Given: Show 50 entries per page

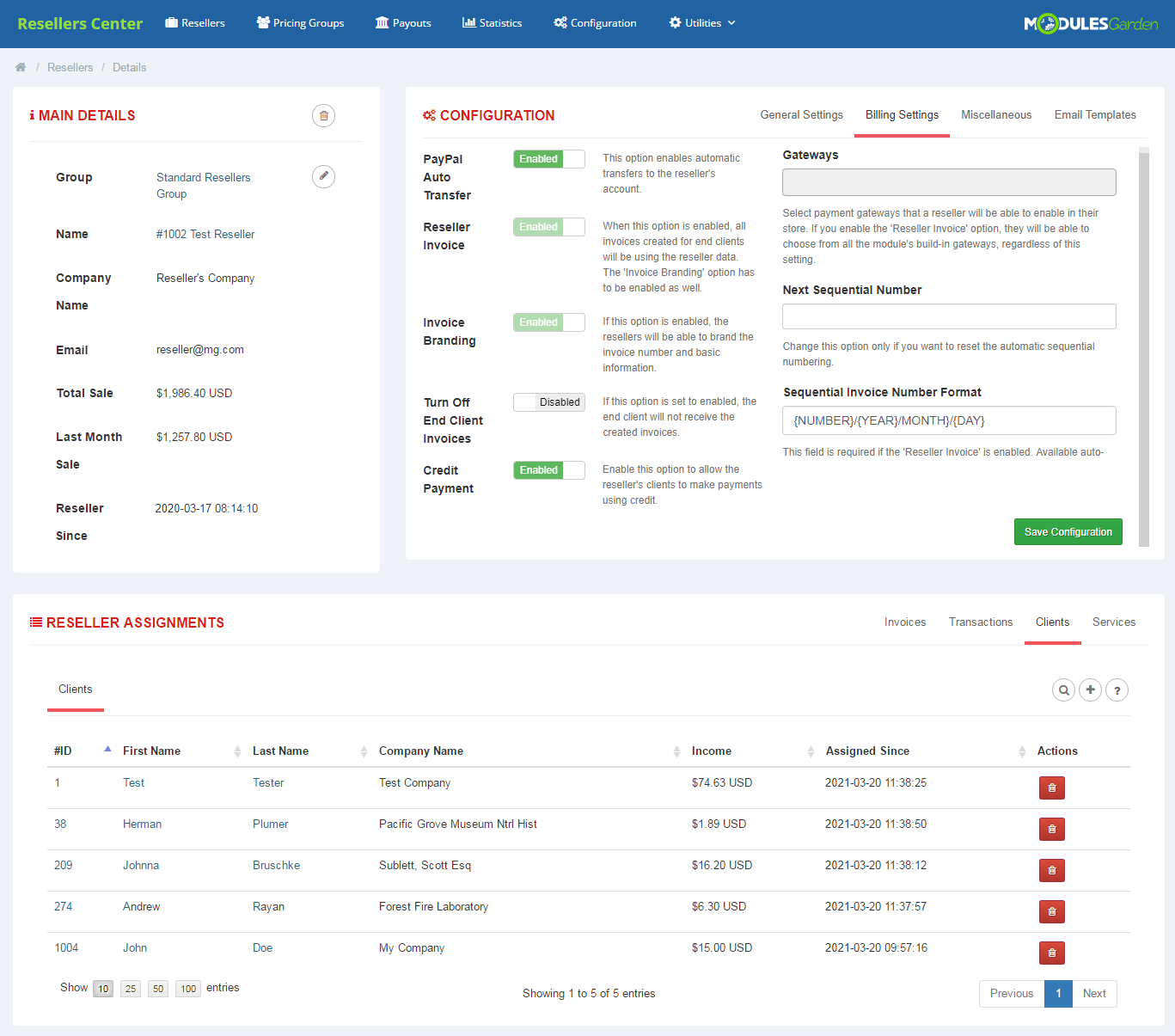Looking at the screenshot, I should coord(158,989).
